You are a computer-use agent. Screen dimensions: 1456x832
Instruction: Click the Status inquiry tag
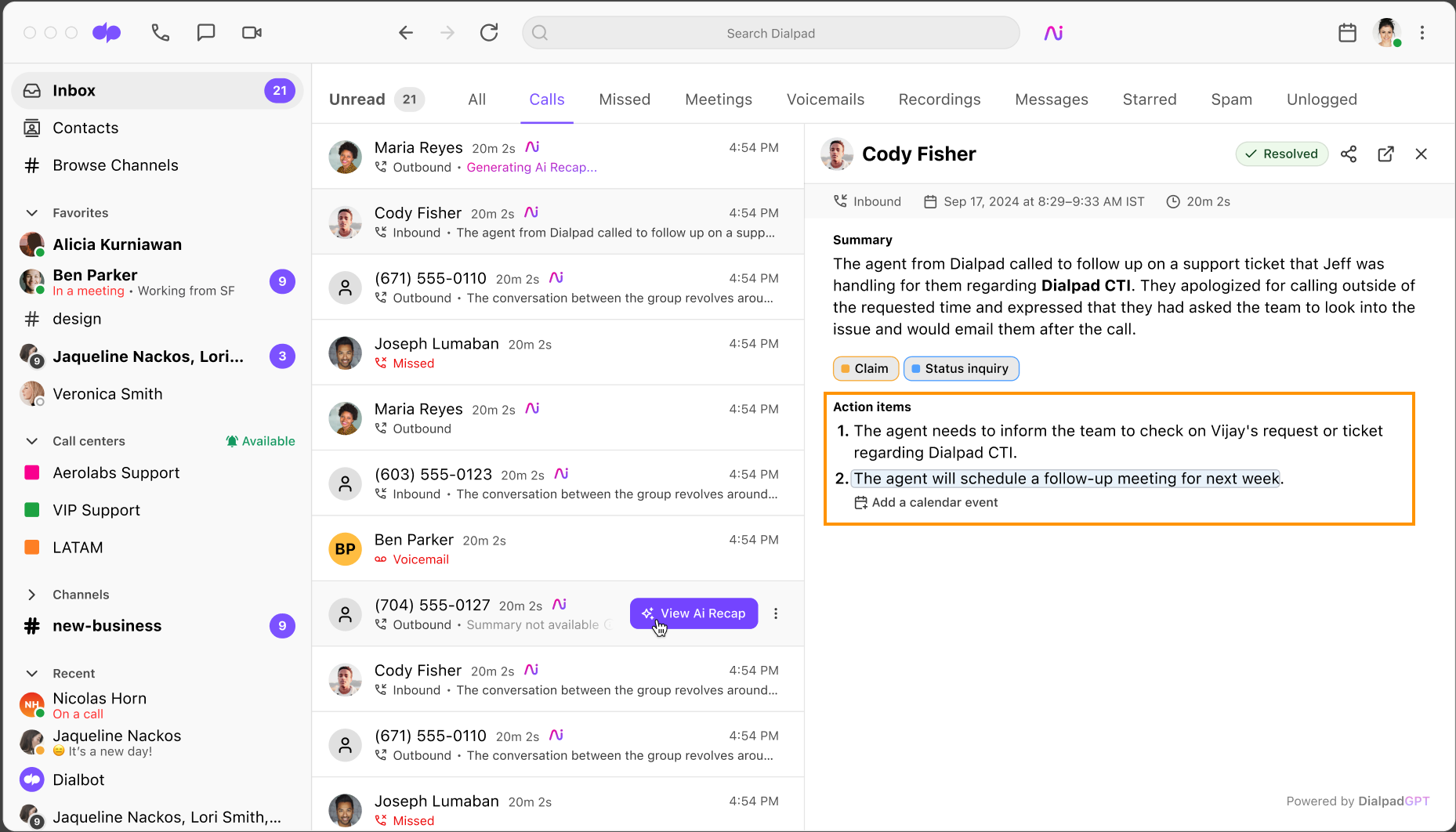point(962,369)
